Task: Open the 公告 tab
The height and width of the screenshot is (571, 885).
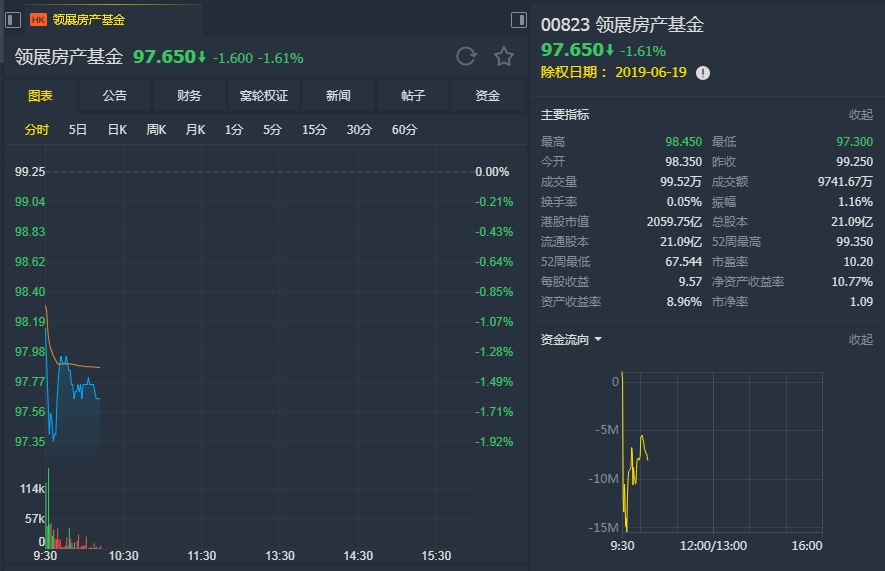Action: tap(115, 95)
